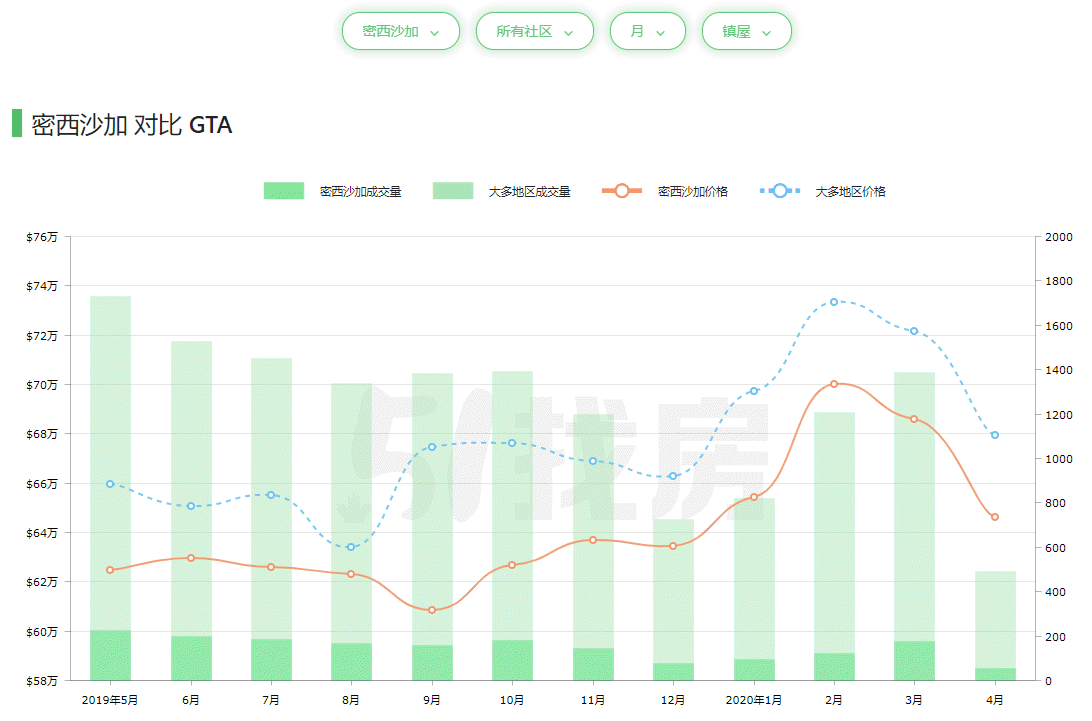1092x721 pixels.
Task: Select the blue price point for 6月
Action: click(x=191, y=506)
